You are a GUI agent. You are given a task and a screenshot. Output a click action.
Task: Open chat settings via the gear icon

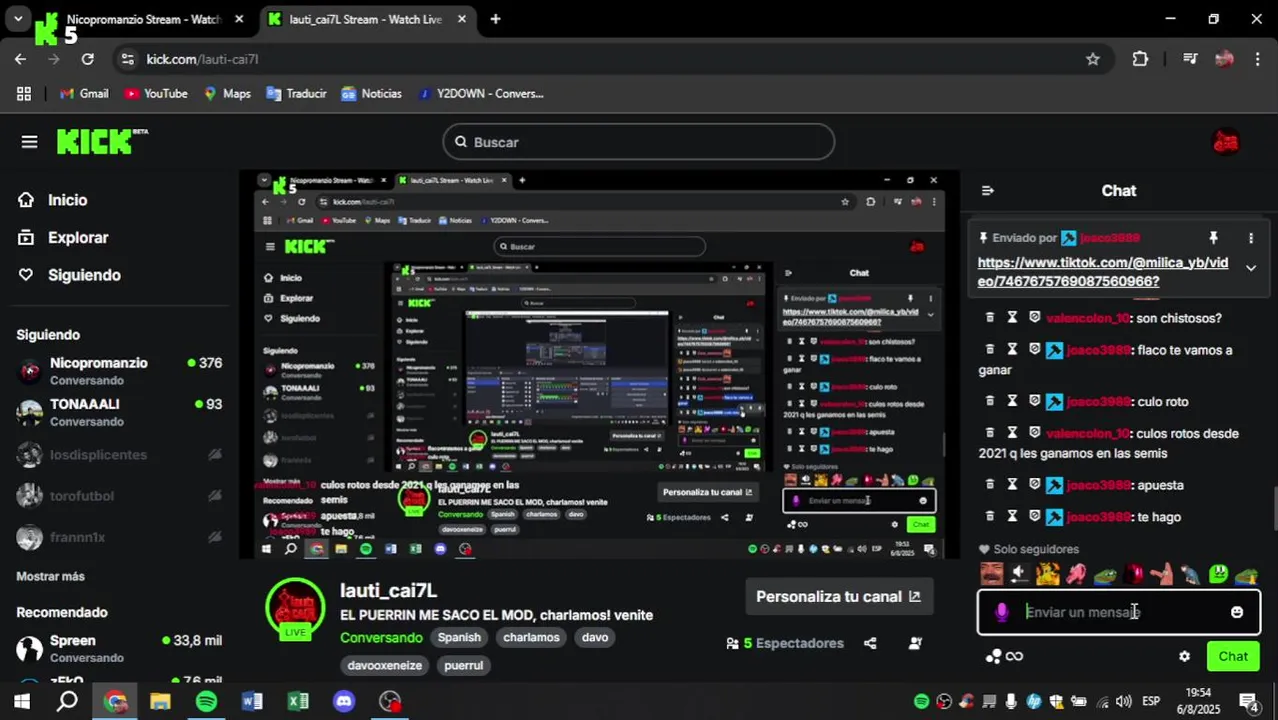pos(1185,656)
